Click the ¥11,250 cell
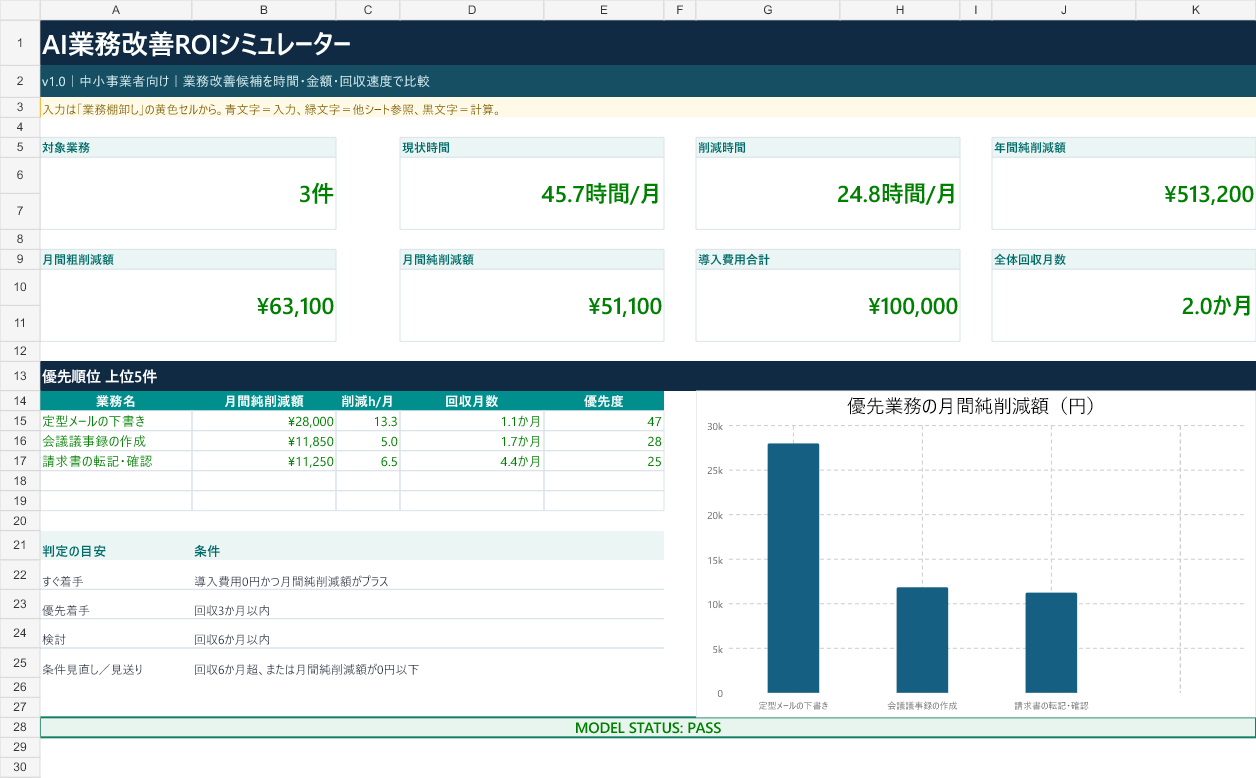 (264, 461)
